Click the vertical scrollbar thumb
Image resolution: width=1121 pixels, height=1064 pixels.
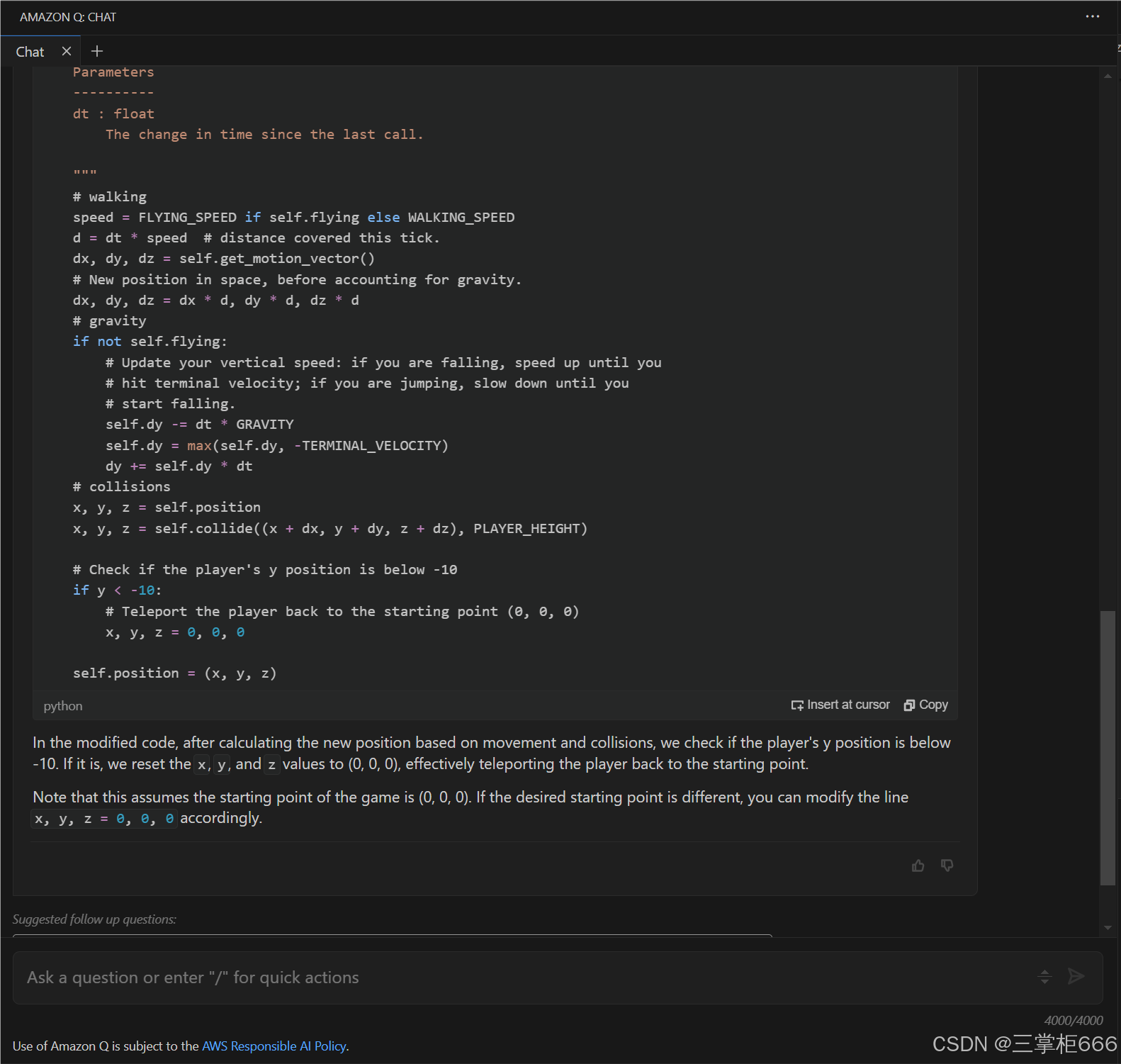[1108, 748]
